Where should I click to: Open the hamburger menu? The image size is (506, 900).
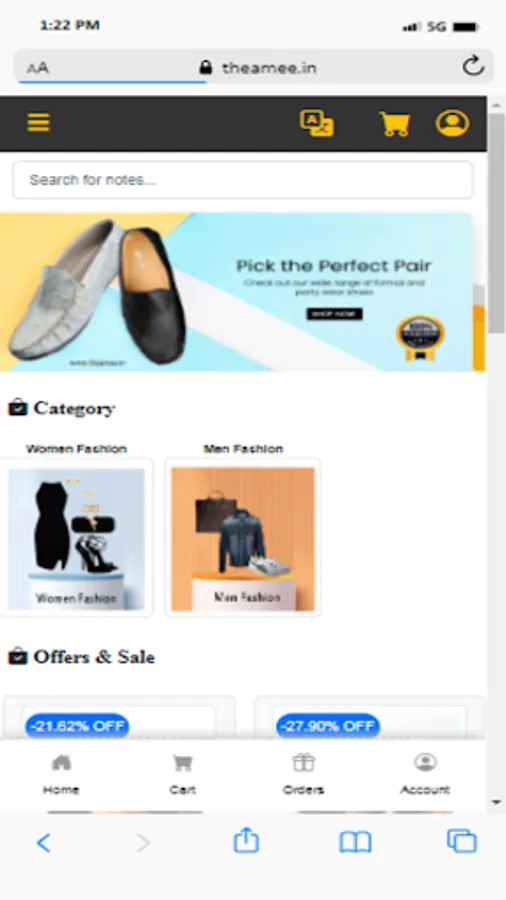tap(38, 122)
